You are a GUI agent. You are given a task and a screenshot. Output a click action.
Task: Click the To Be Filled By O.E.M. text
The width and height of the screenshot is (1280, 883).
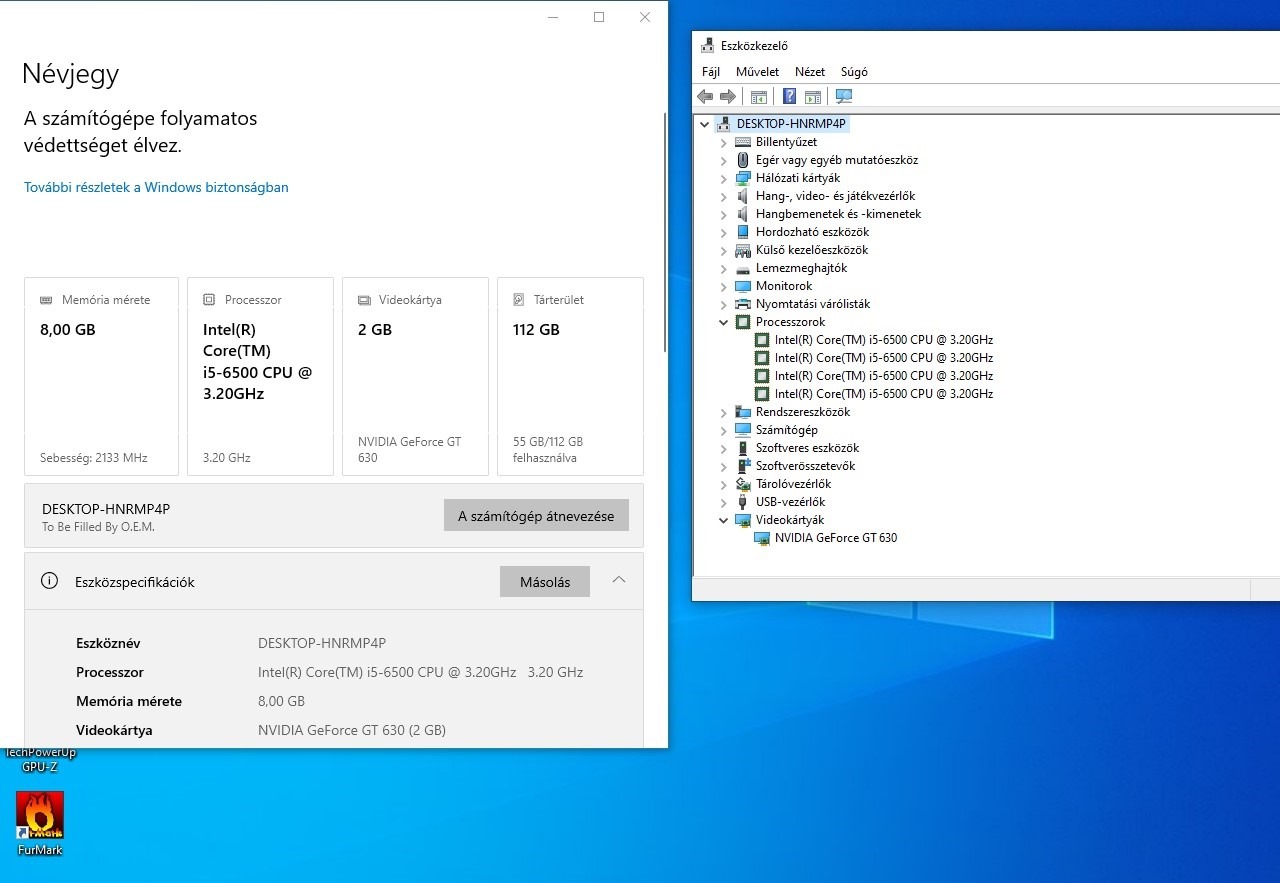click(98, 527)
